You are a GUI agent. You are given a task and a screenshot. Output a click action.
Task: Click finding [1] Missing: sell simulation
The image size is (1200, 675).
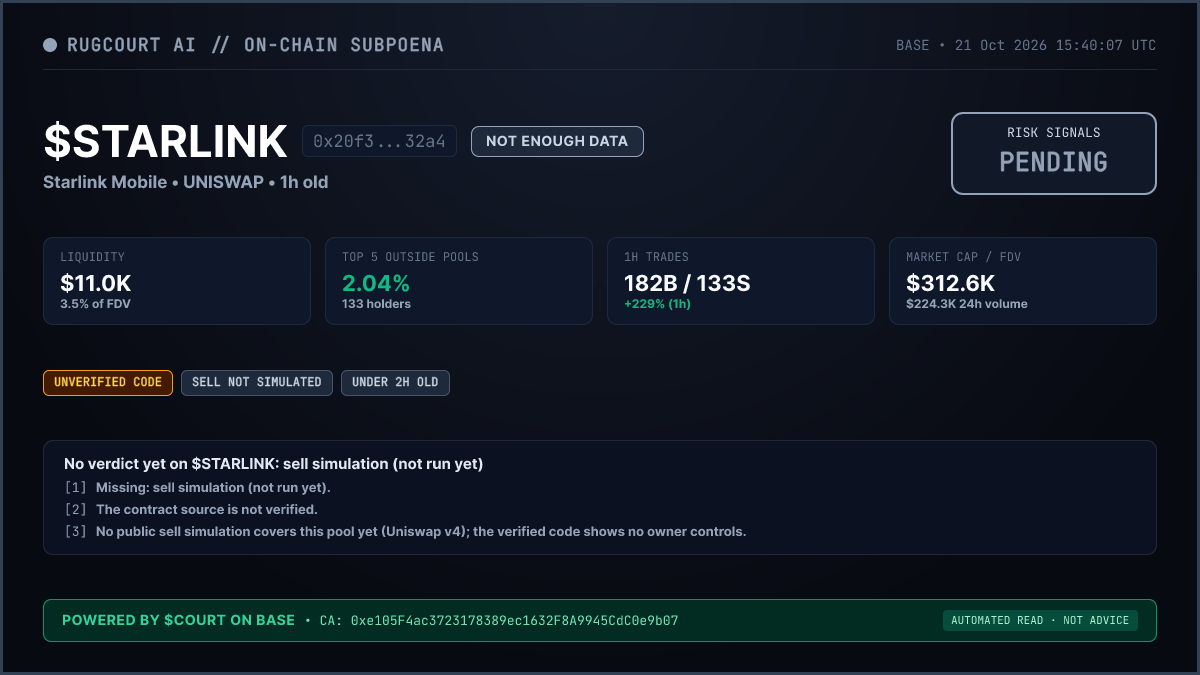click(197, 487)
